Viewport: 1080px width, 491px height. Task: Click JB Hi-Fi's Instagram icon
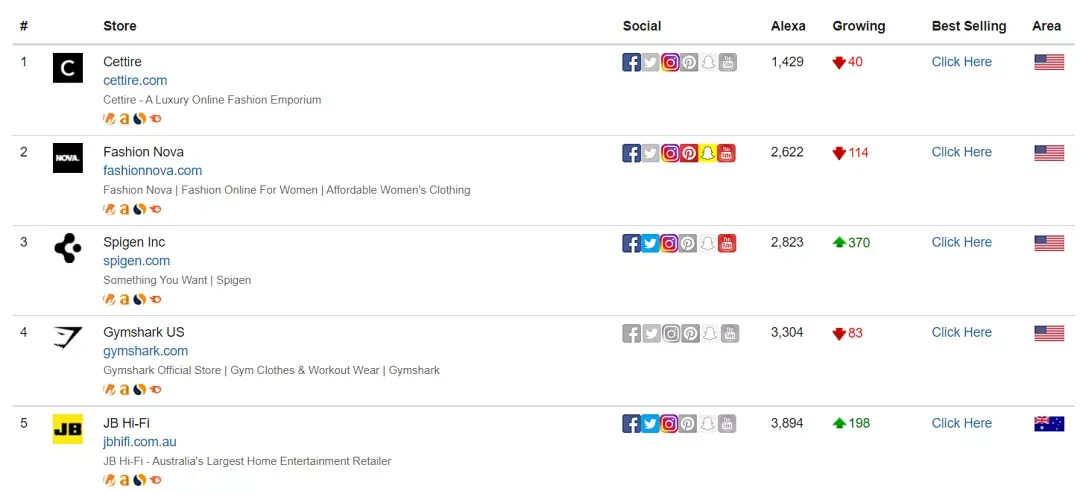(x=670, y=424)
